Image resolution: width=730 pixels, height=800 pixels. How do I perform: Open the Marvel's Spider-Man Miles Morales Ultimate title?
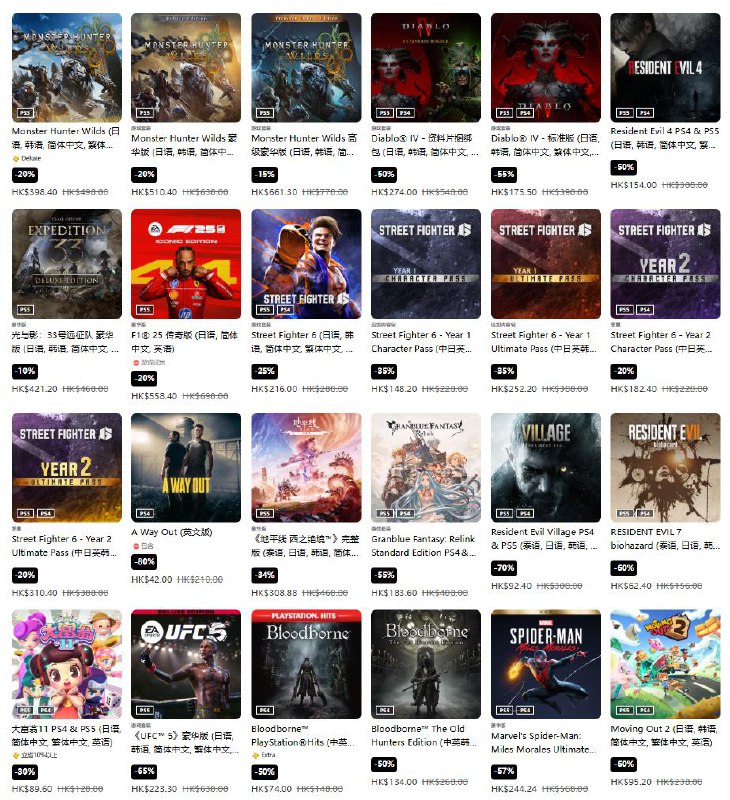click(543, 742)
